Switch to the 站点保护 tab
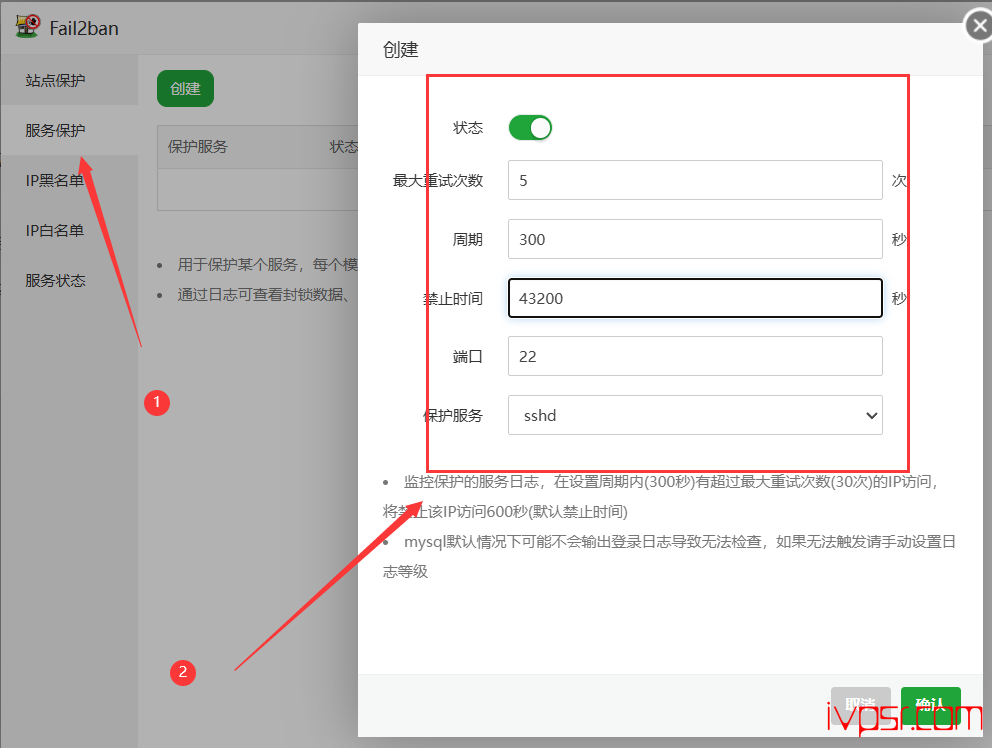This screenshot has height=748, width=992. click(56, 80)
